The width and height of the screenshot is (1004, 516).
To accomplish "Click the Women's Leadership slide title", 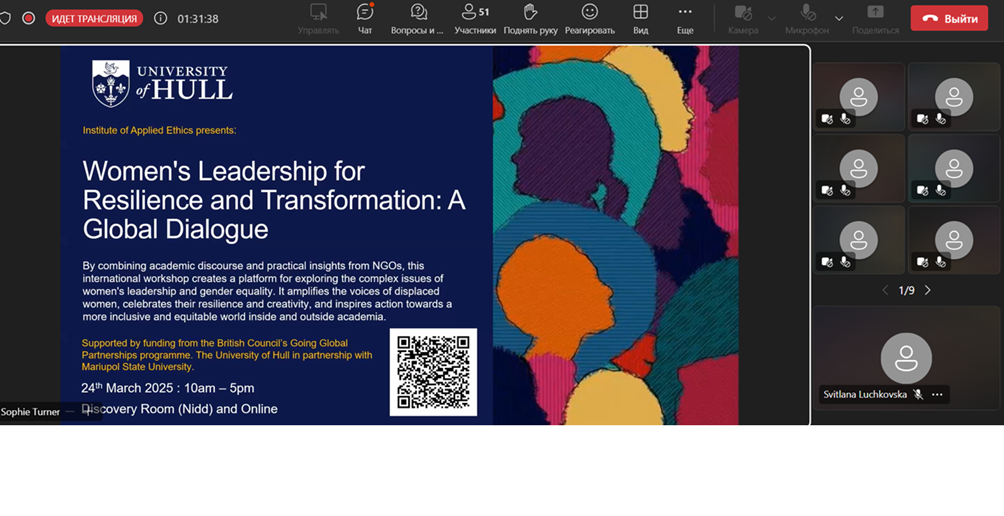I will (x=274, y=200).
